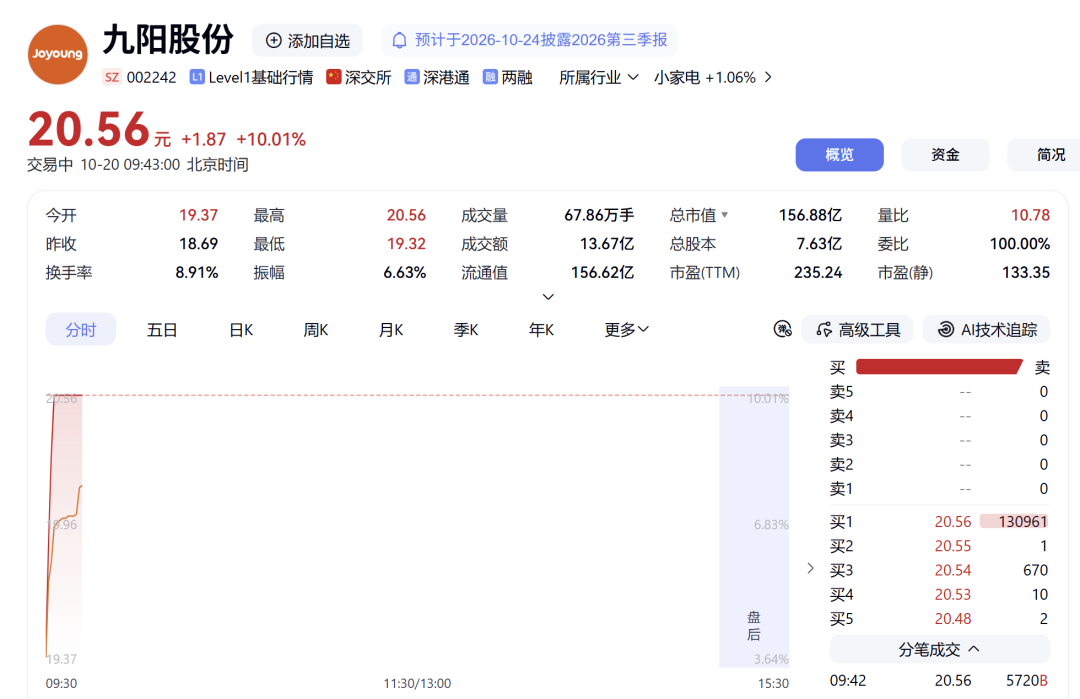Image resolution: width=1080 pixels, height=699 pixels.
Task: Open the 高级工具 button
Action: (x=858, y=330)
